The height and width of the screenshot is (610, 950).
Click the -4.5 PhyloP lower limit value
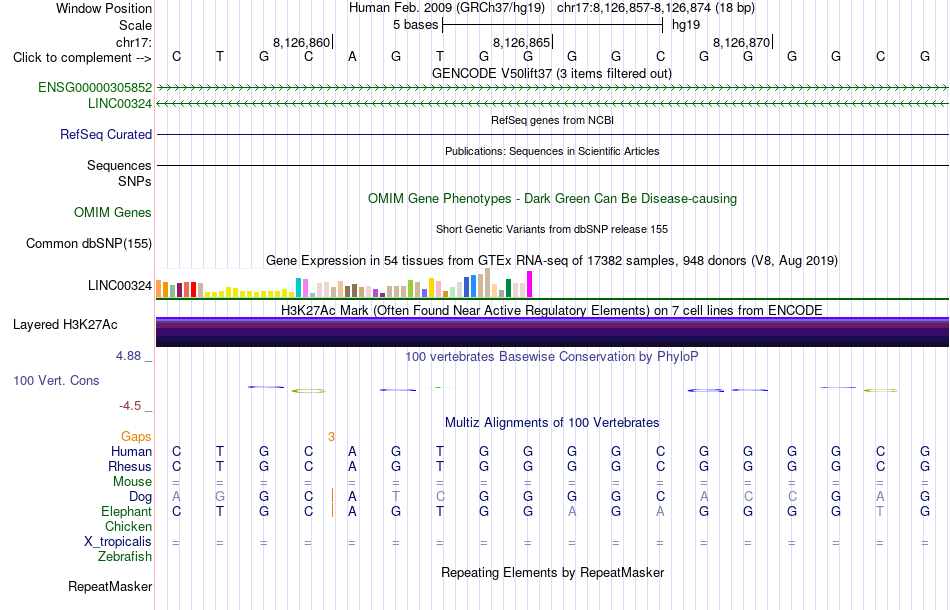(x=130, y=405)
